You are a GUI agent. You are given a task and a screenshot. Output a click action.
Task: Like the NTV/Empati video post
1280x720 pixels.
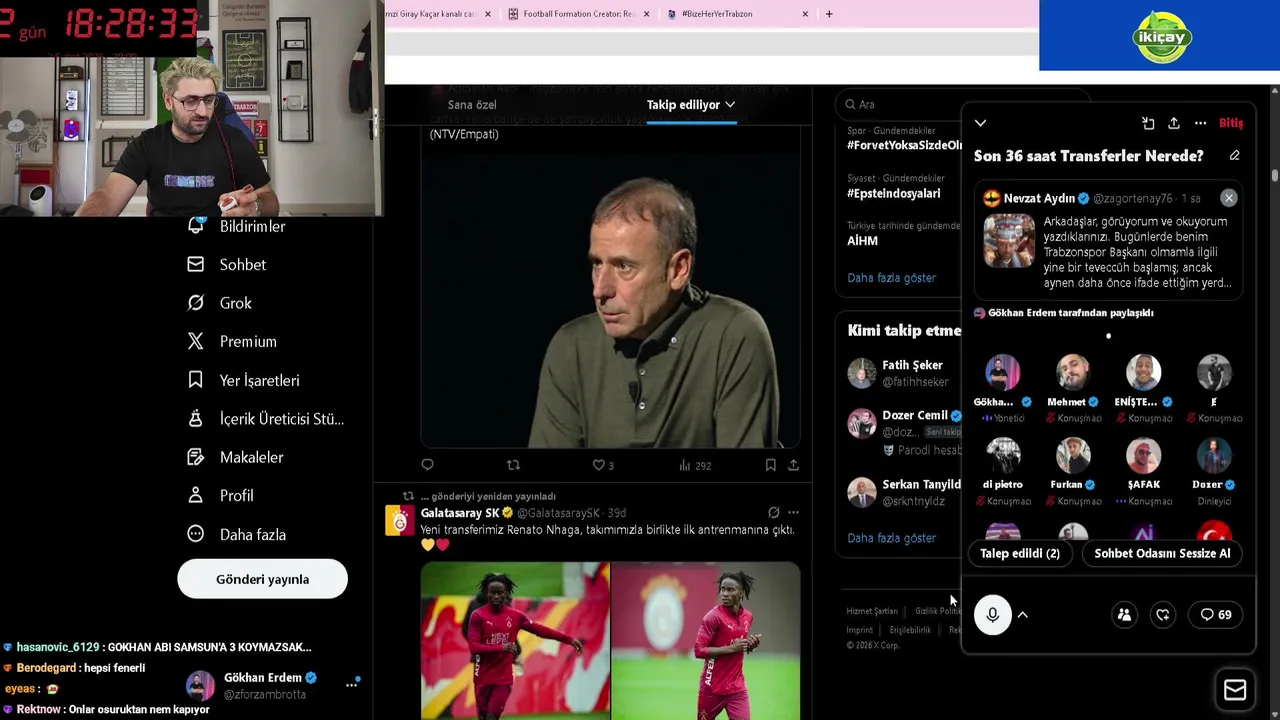(602, 465)
